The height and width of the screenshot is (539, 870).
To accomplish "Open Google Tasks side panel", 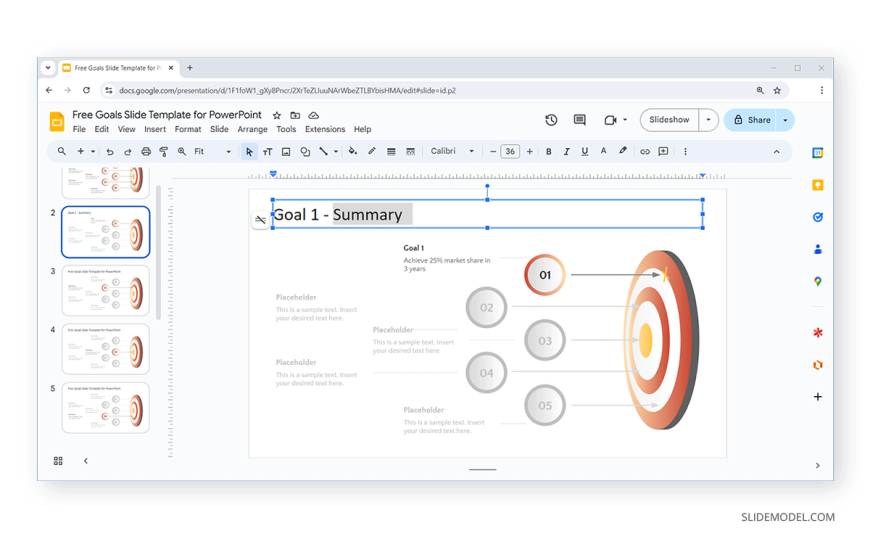I will [817, 217].
